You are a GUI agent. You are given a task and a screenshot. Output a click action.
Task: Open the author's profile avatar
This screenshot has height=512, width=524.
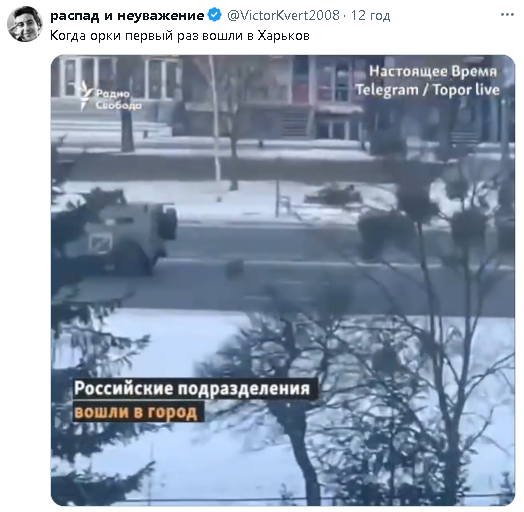coord(25,24)
